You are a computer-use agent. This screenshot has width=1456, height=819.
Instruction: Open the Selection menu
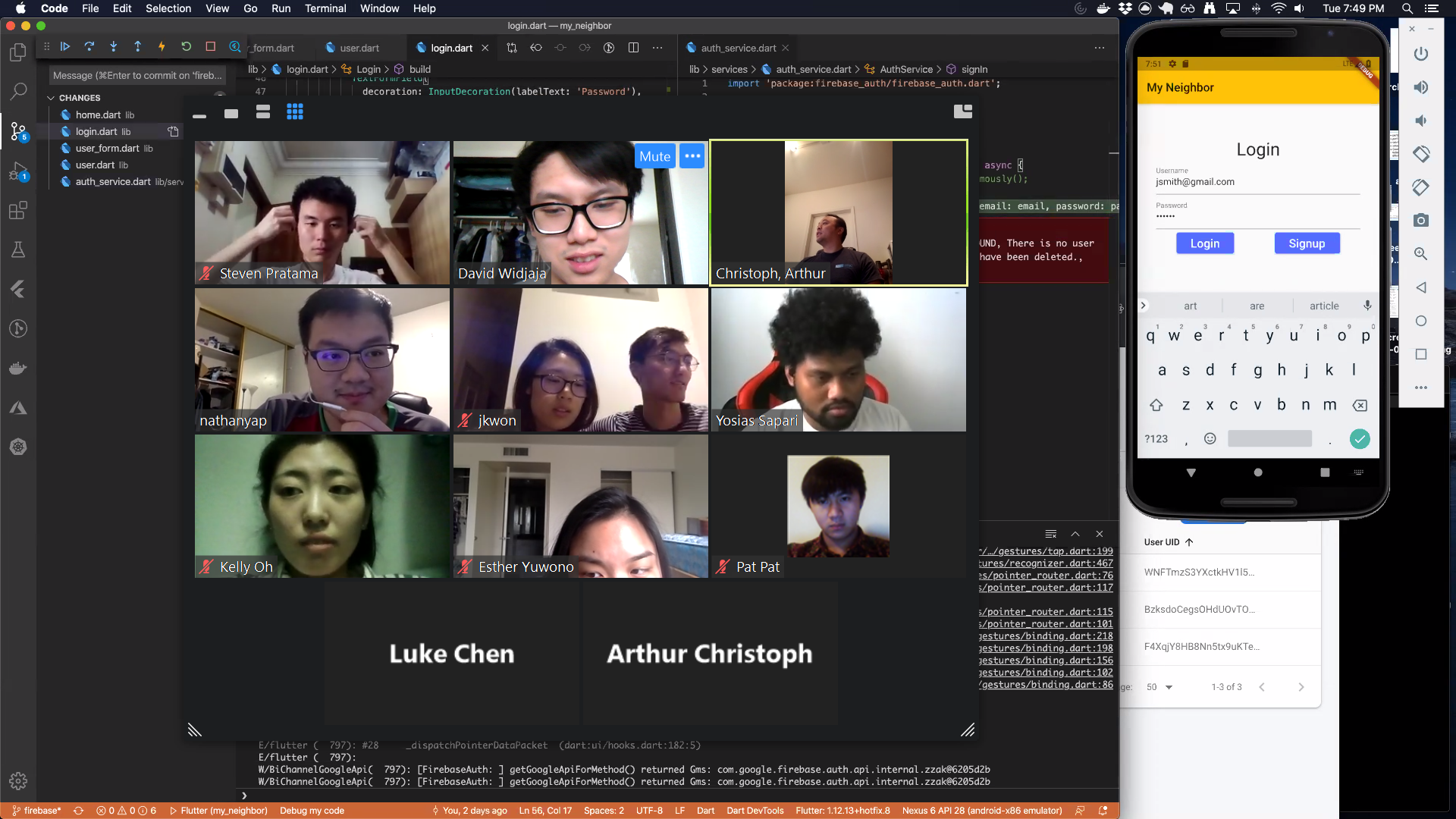tap(168, 8)
